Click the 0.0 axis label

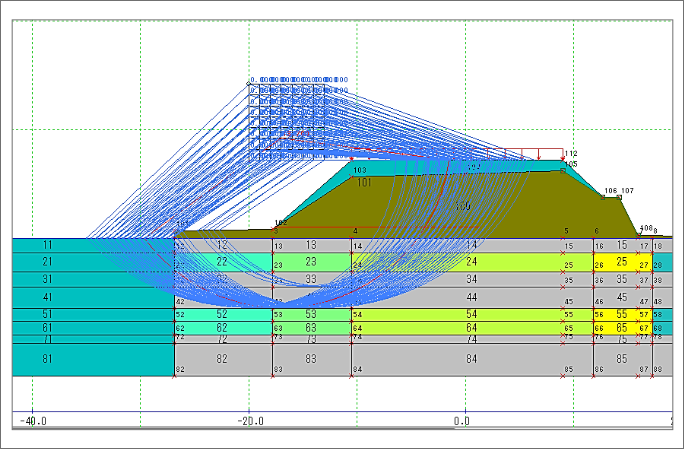462,421
